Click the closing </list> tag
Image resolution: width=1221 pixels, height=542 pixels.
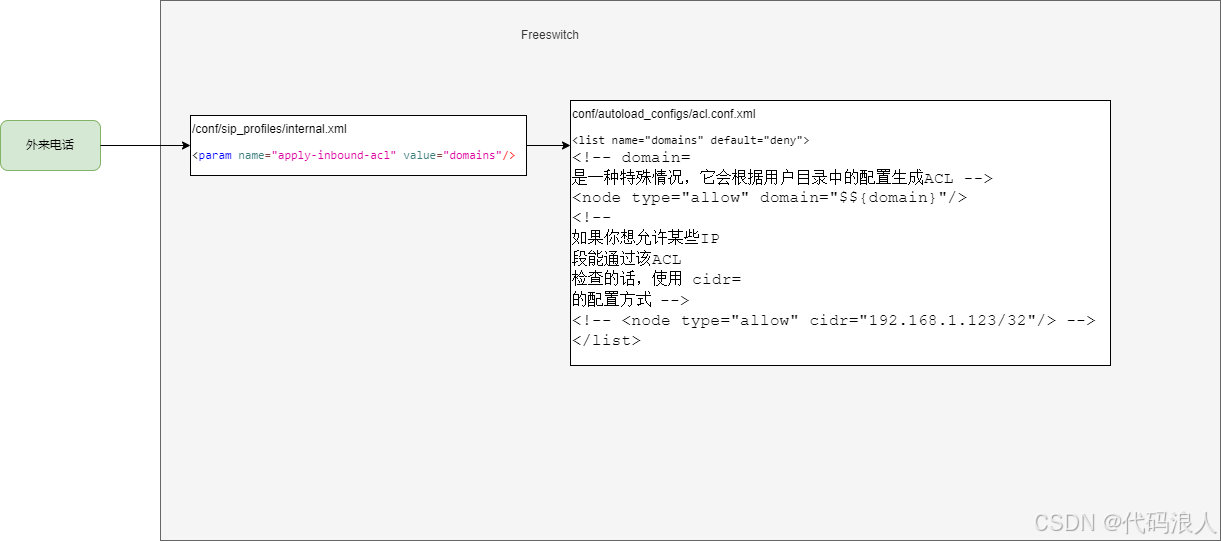606,340
